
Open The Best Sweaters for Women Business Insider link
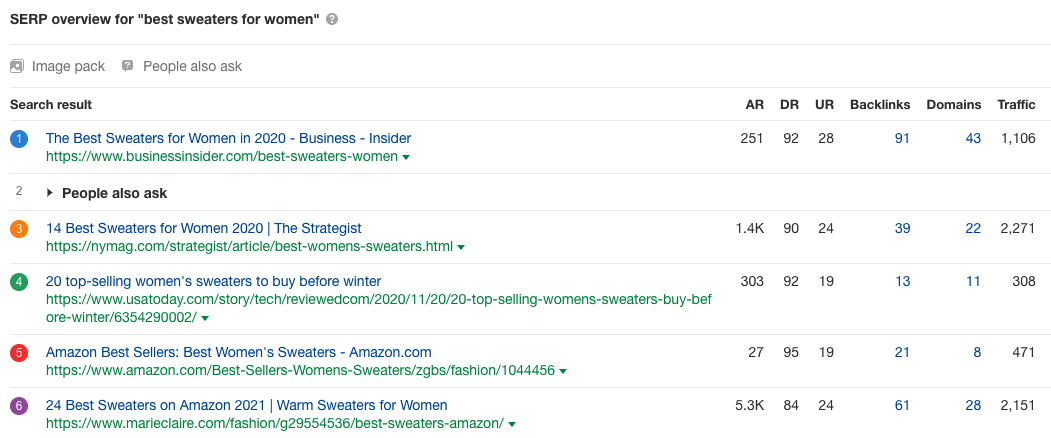tap(228, 138)
